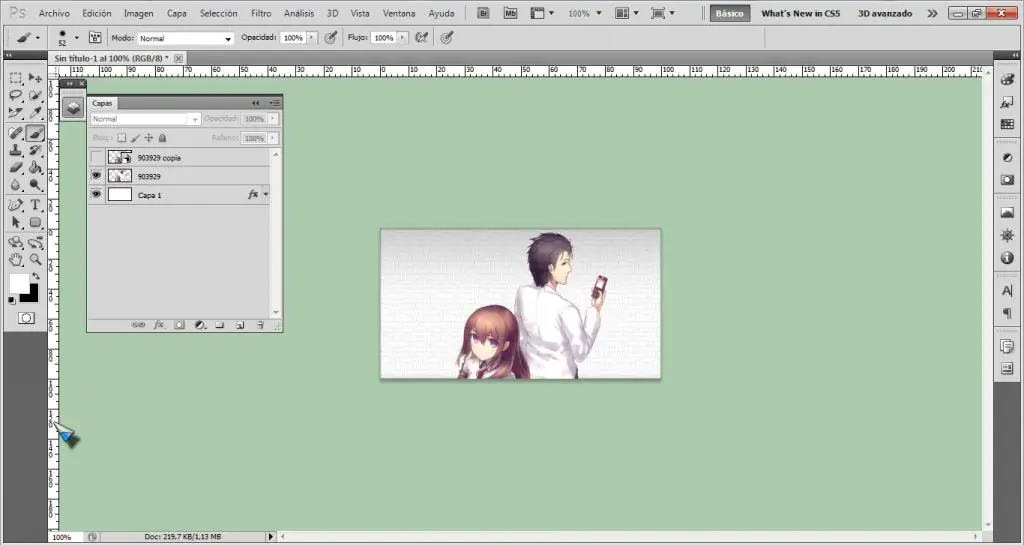
Task: Open the Edición menu
Action: click(97, 13)
